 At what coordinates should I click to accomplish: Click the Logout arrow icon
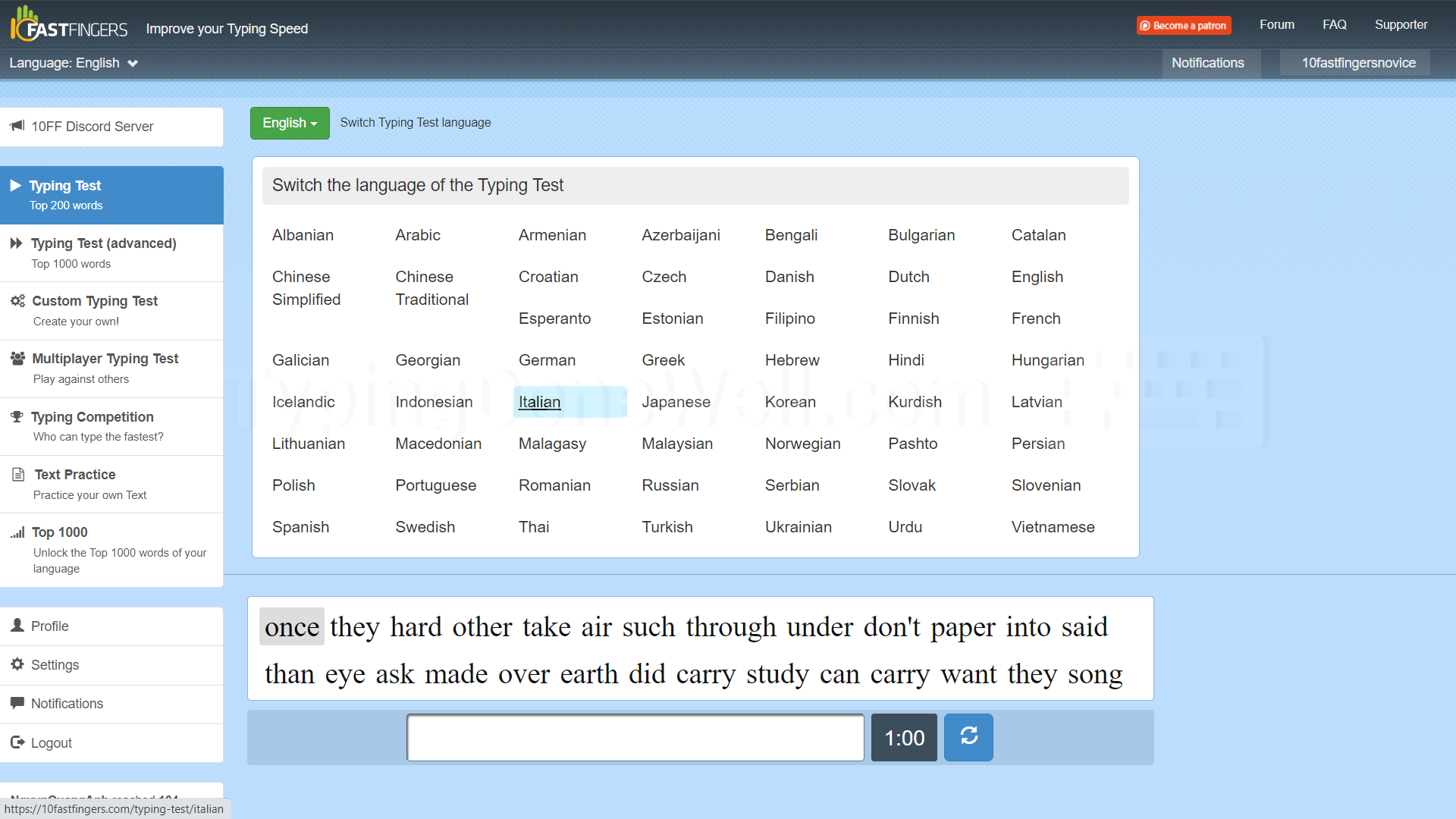pos(17,742)
